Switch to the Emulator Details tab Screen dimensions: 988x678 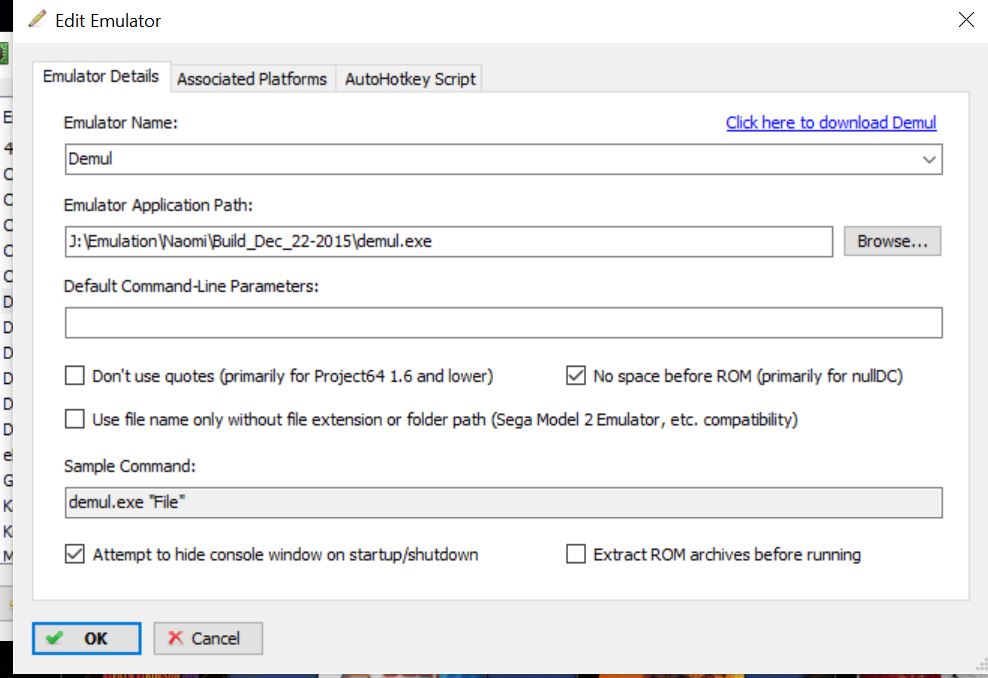[x=101, y=77]
